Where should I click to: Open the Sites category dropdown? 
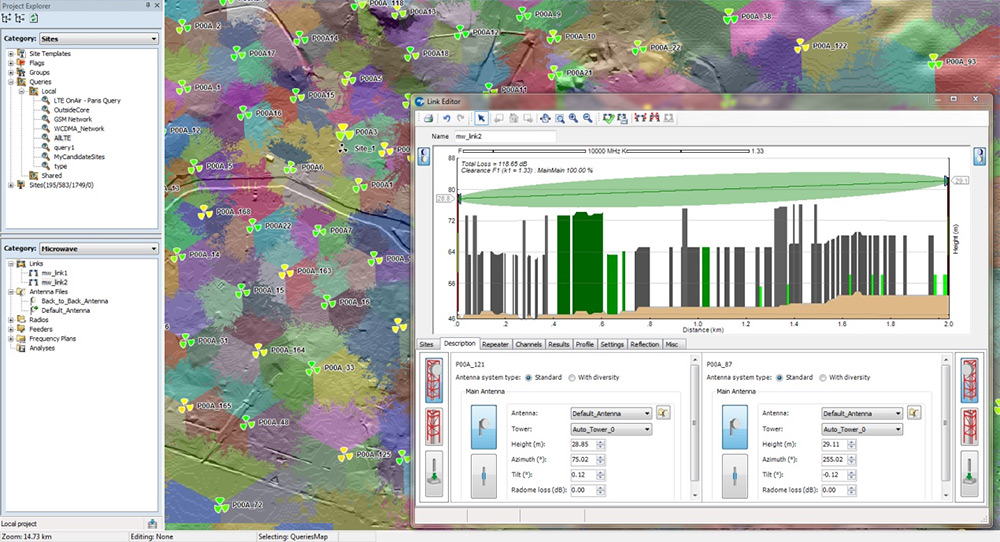click(99, 39)
